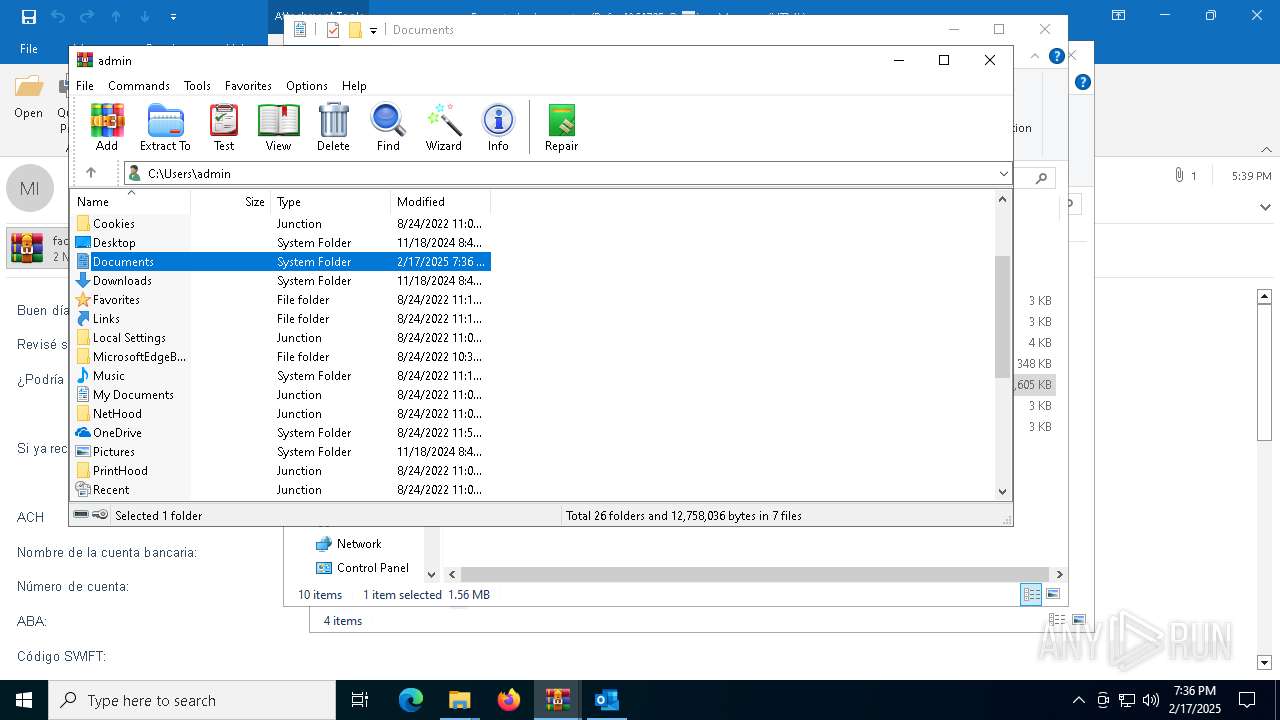This screenshot has width=1280, height=720.
Task: Select the PrintHood junction row
Action: click(281, 471)
